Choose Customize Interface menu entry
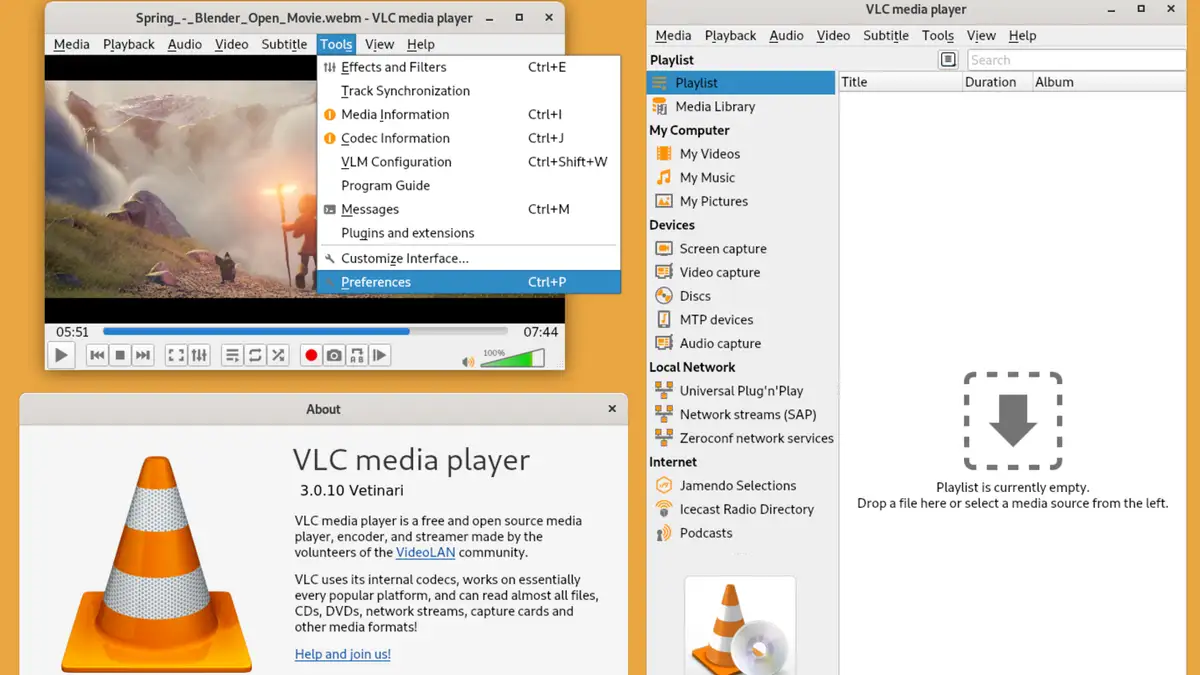This screenshot has width=1200, height=675. click(469, 258)
